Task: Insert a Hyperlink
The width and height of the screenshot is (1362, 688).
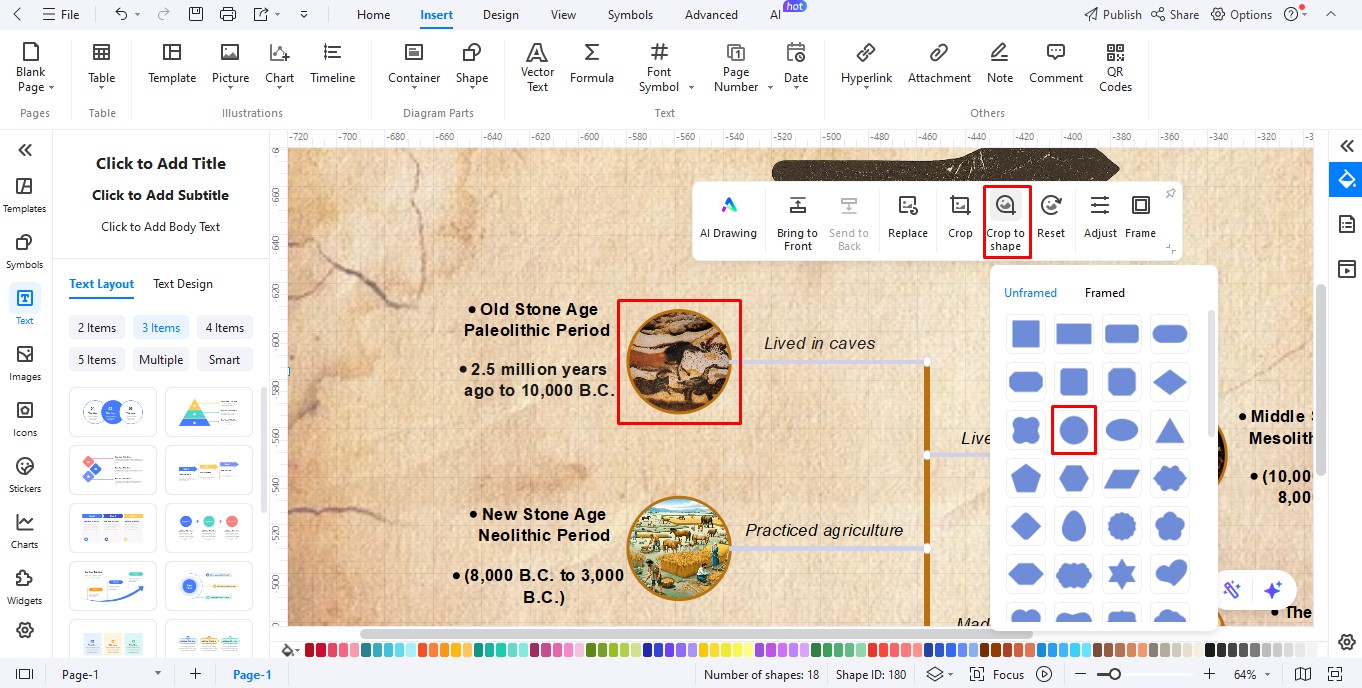Action: point(866,67)
